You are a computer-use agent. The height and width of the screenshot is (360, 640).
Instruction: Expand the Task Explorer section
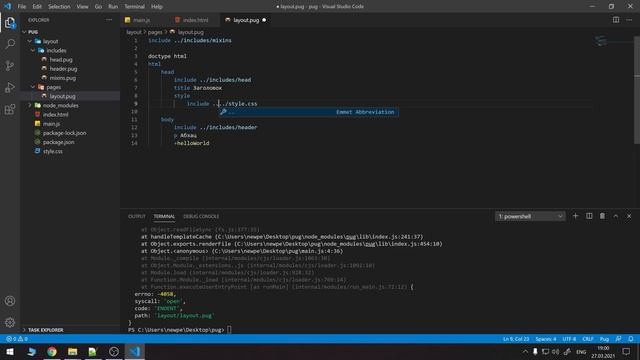(45, 329)
